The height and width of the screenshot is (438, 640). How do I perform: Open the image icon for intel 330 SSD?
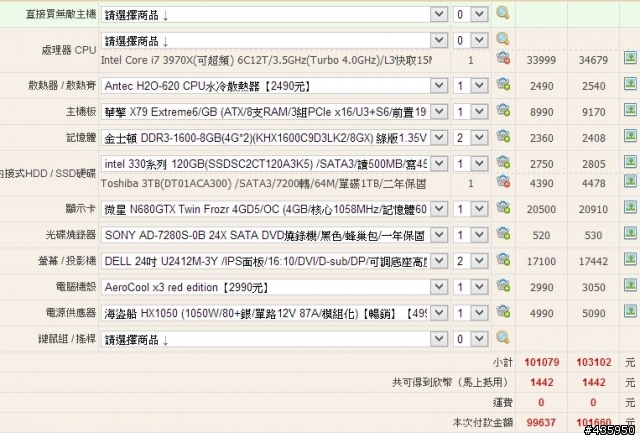pos(630,162)
